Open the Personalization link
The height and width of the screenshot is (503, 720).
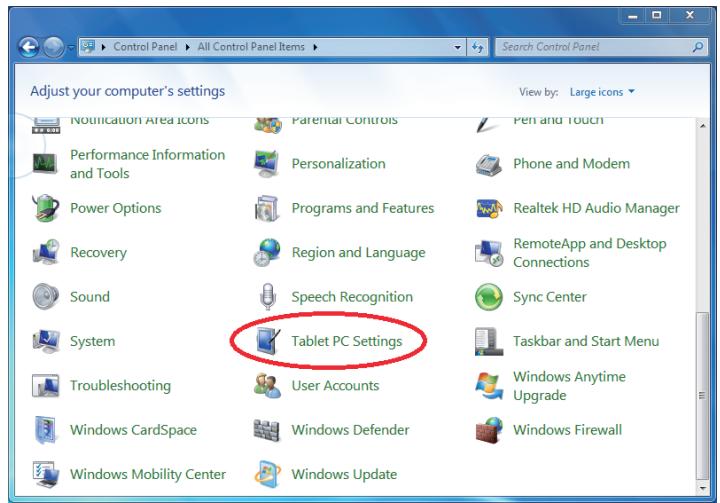coord(338,164)
